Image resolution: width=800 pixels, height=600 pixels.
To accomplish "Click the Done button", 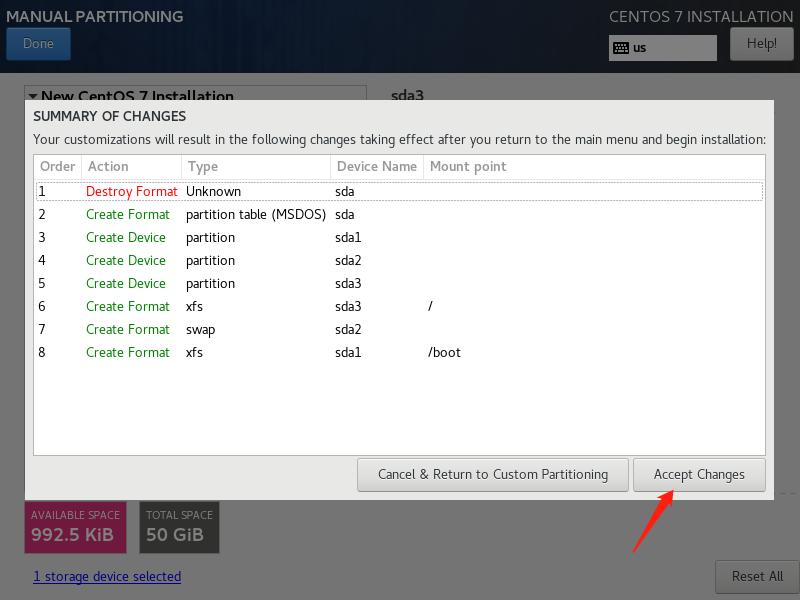I will [x=38, y=44].
